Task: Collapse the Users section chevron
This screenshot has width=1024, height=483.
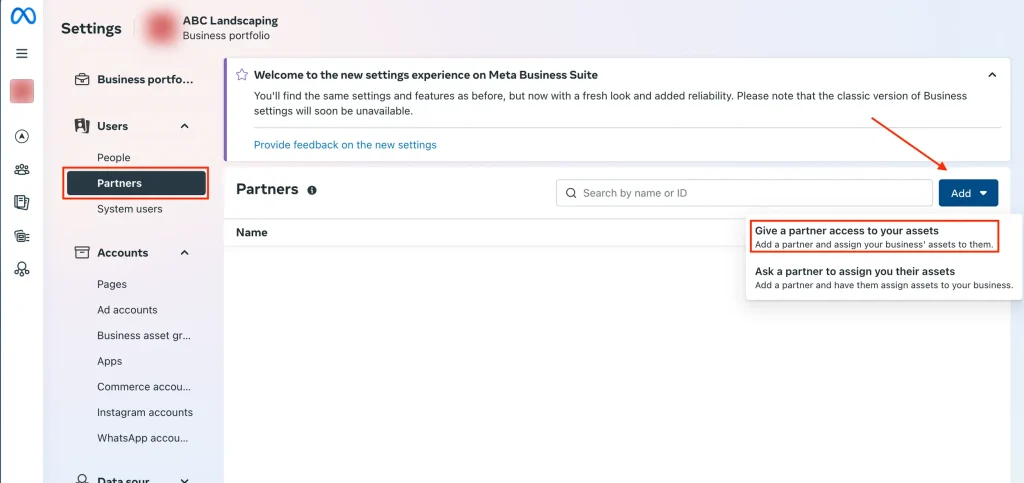Action: [x=185, y=126]
